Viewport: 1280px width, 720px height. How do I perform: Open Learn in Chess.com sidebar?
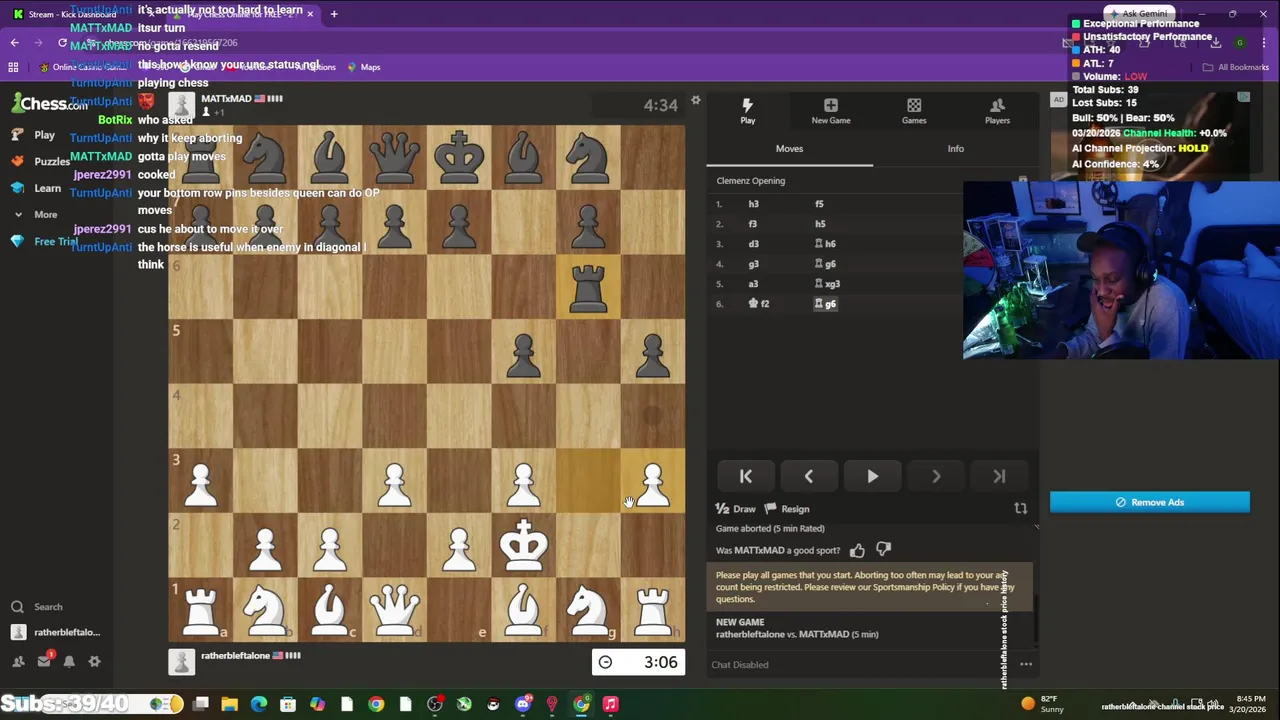click(x=38, y=188)
